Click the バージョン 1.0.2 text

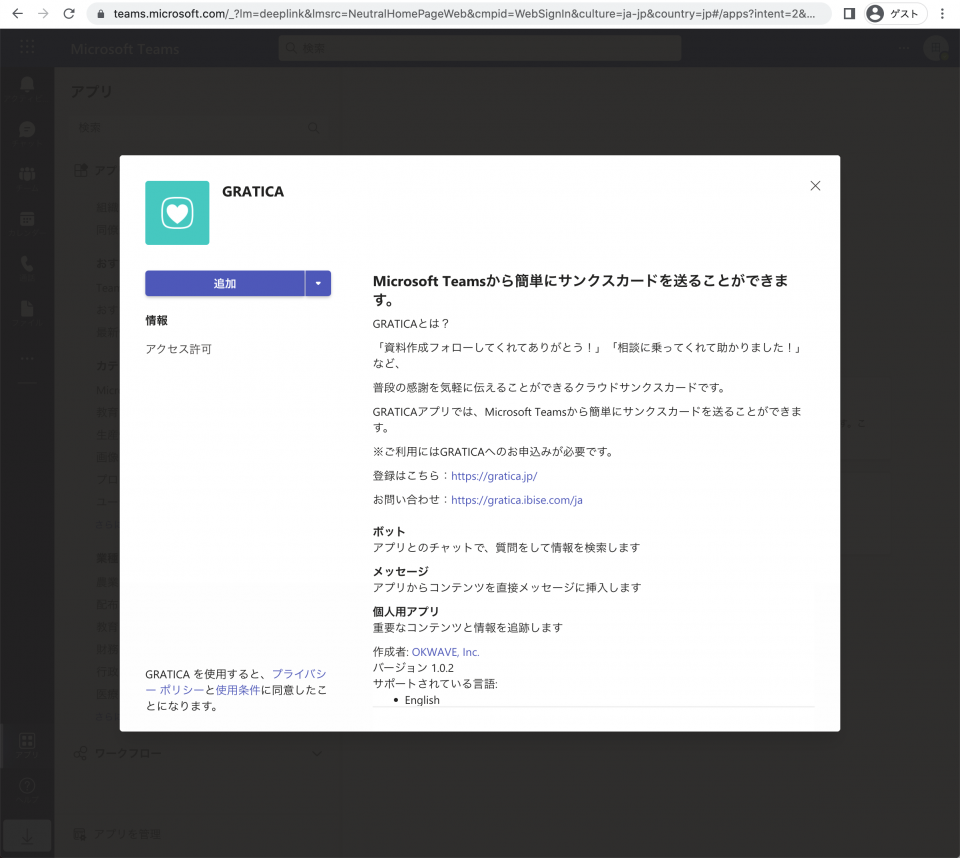413,668
